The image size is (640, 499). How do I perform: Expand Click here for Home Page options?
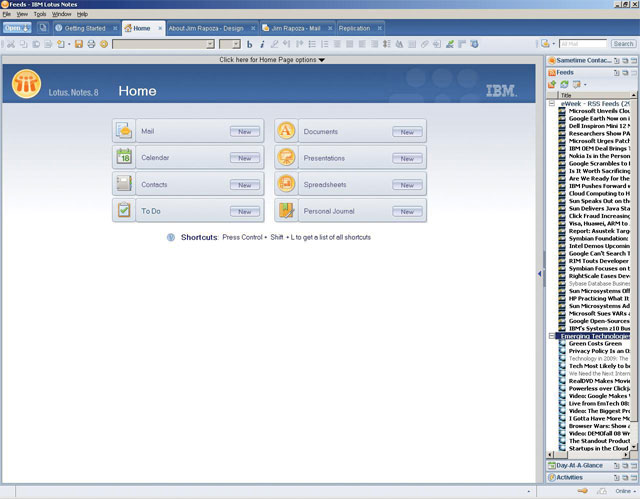tap(272, 60)
